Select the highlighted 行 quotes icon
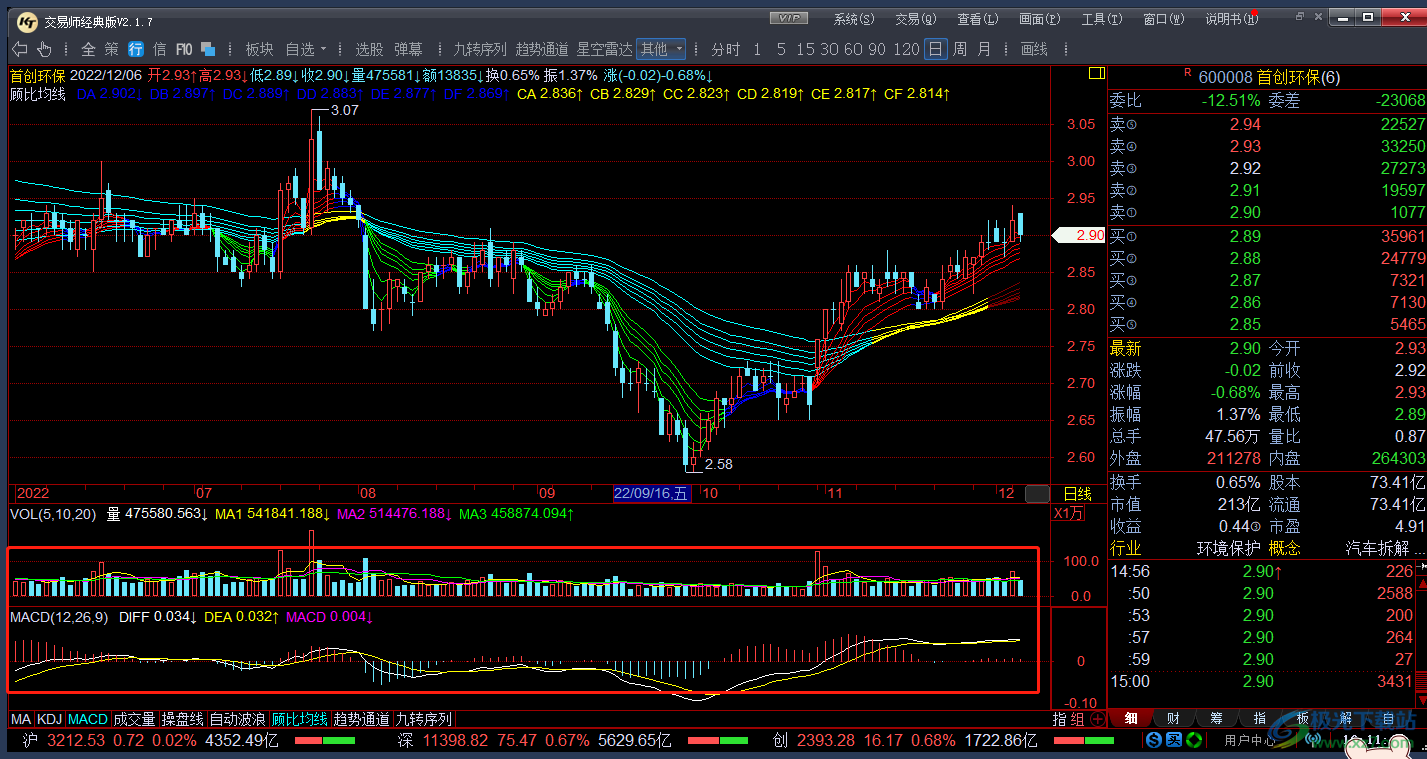Screen dimensions: 1427x759 coord(135,49)
